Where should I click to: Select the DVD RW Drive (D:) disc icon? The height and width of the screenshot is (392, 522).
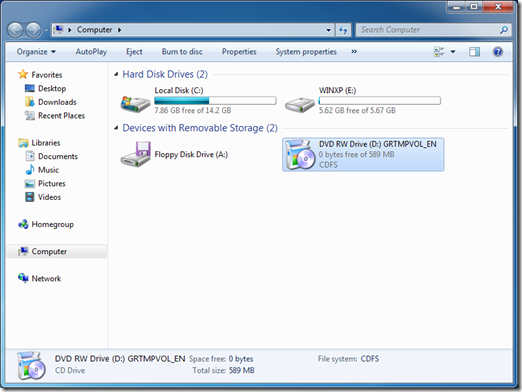point(300,154)
